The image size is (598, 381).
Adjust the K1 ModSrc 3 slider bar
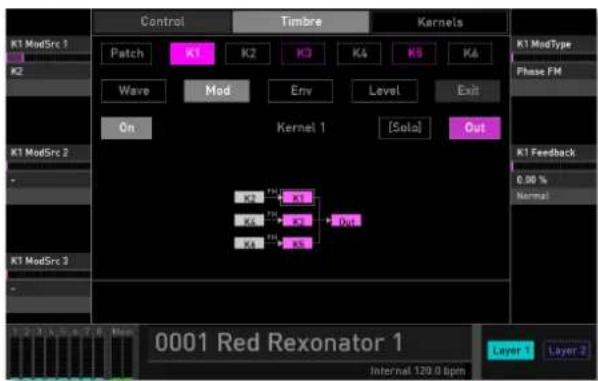(48, 275)
